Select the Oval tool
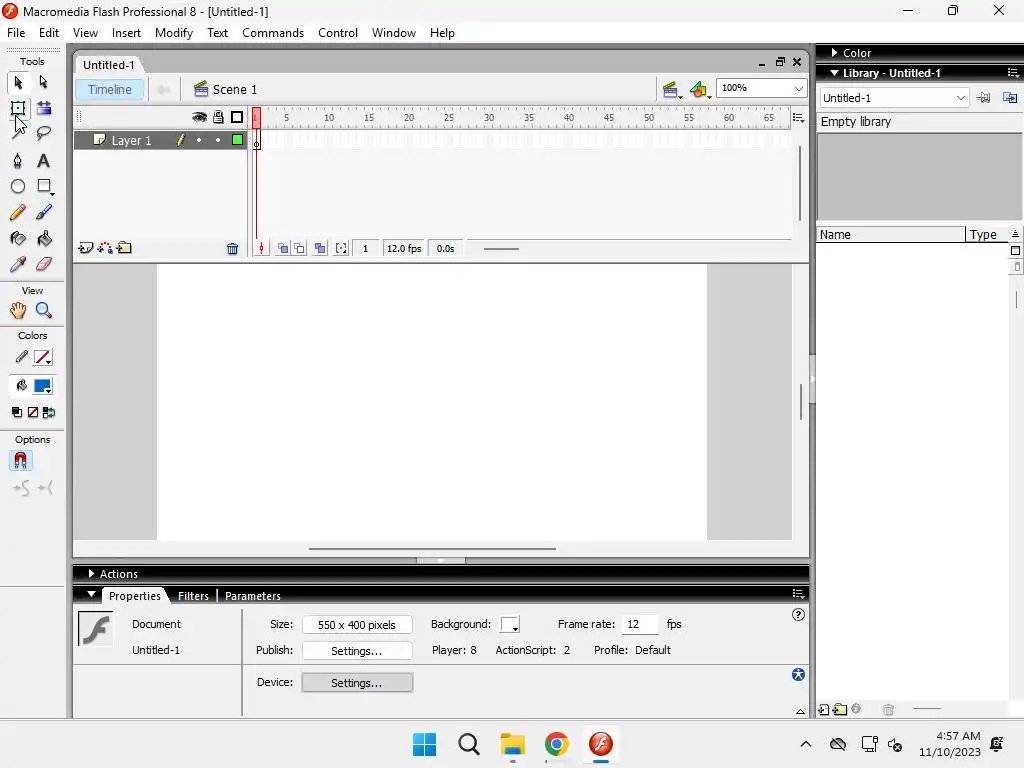The width and height of the screenshot is (1024, 768). [x=18, y=187]
